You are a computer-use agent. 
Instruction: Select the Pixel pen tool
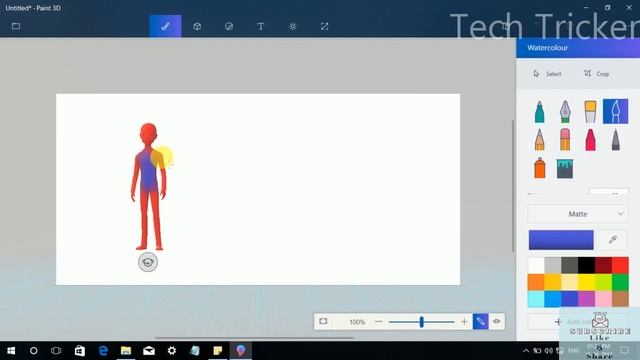(616, 140)
